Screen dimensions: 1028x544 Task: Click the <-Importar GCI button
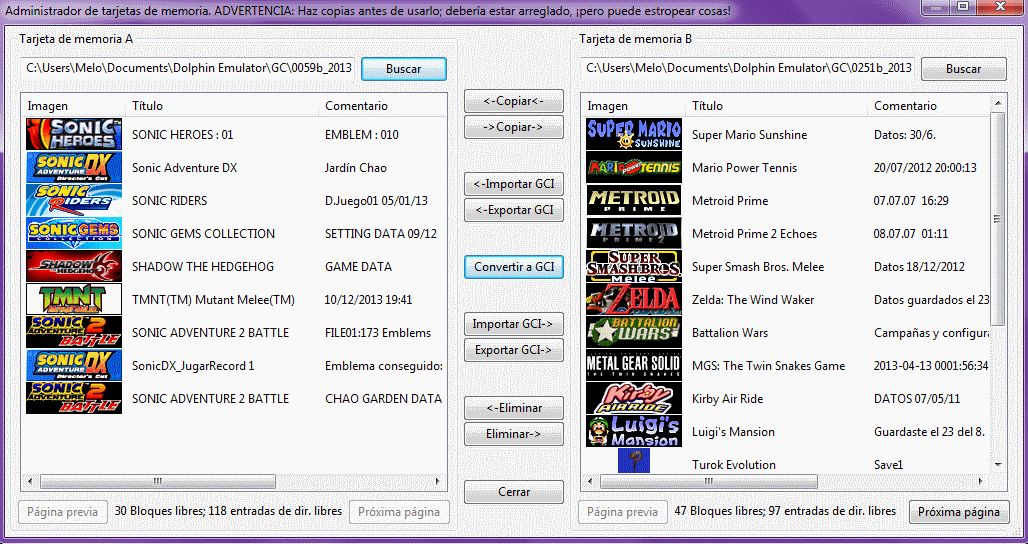pyautogui.click(x=514, y=184)
